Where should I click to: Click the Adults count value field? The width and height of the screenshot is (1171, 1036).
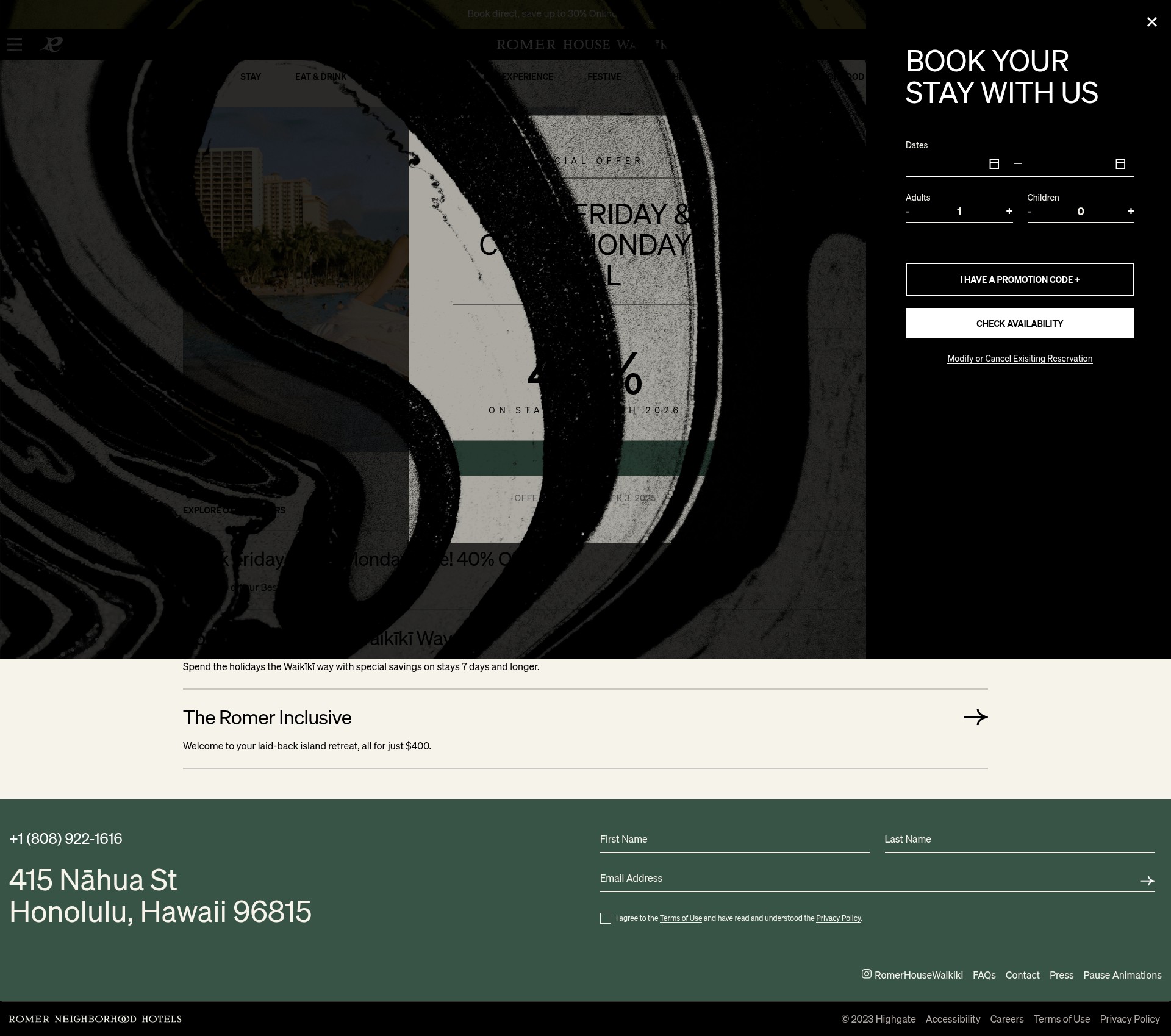(959, 212)
